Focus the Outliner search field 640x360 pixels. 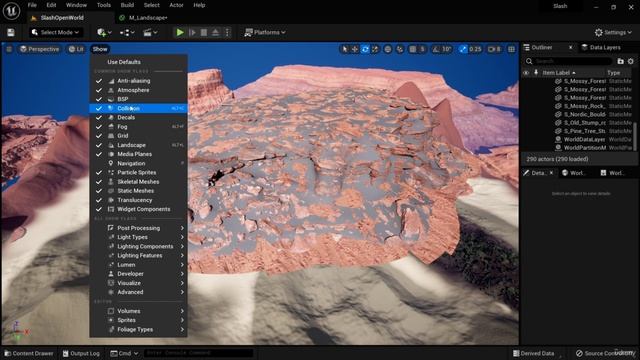click(x=569, y=61)
